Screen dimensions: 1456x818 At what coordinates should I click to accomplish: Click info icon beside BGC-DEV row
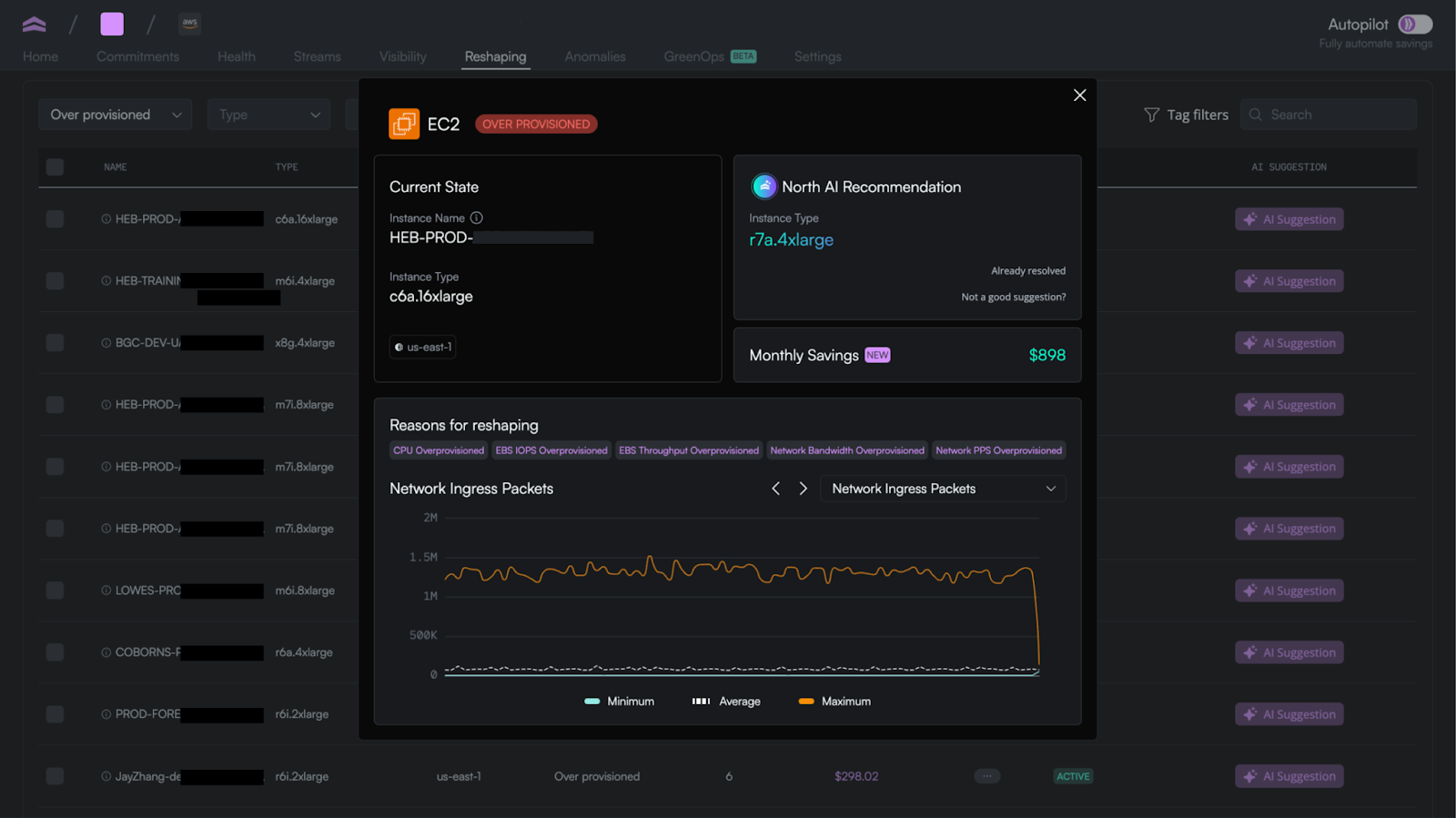click(106, 343)
